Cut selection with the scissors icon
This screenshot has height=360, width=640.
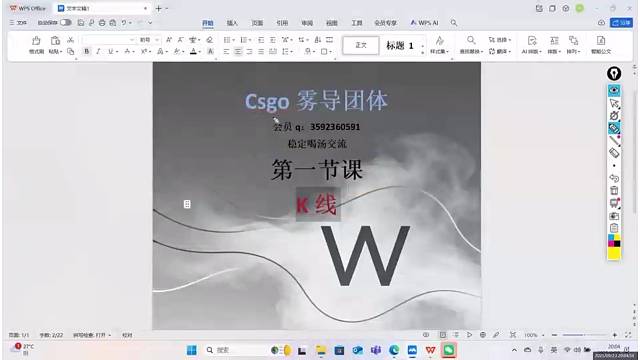pos(70,40)
